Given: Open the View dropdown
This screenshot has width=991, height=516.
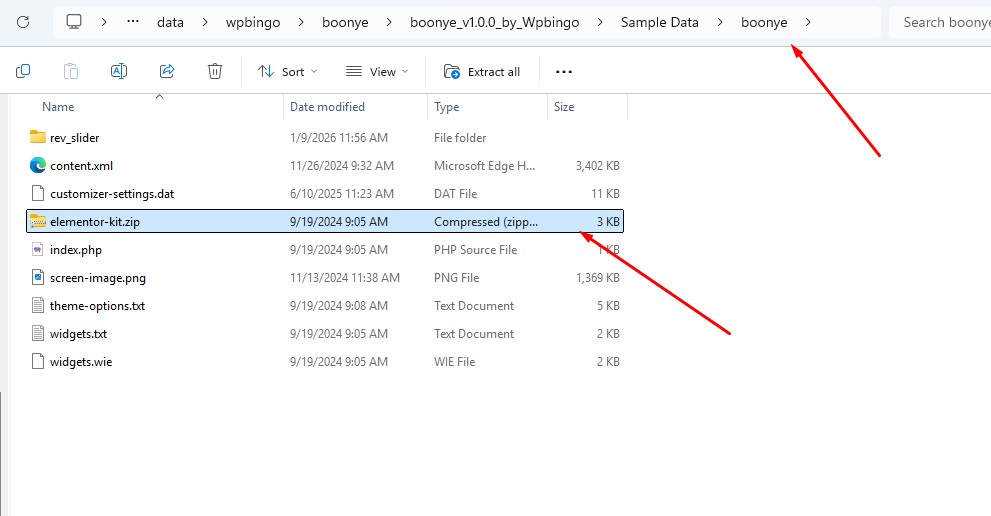Looking at the screenshot, I should (377, 72).
